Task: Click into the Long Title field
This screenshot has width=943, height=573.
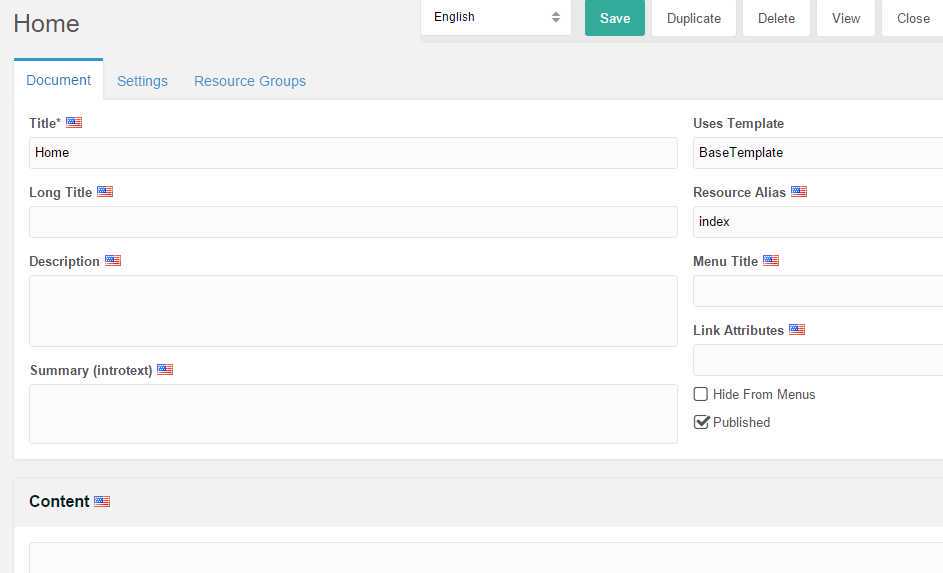Action: coord(353,222)
